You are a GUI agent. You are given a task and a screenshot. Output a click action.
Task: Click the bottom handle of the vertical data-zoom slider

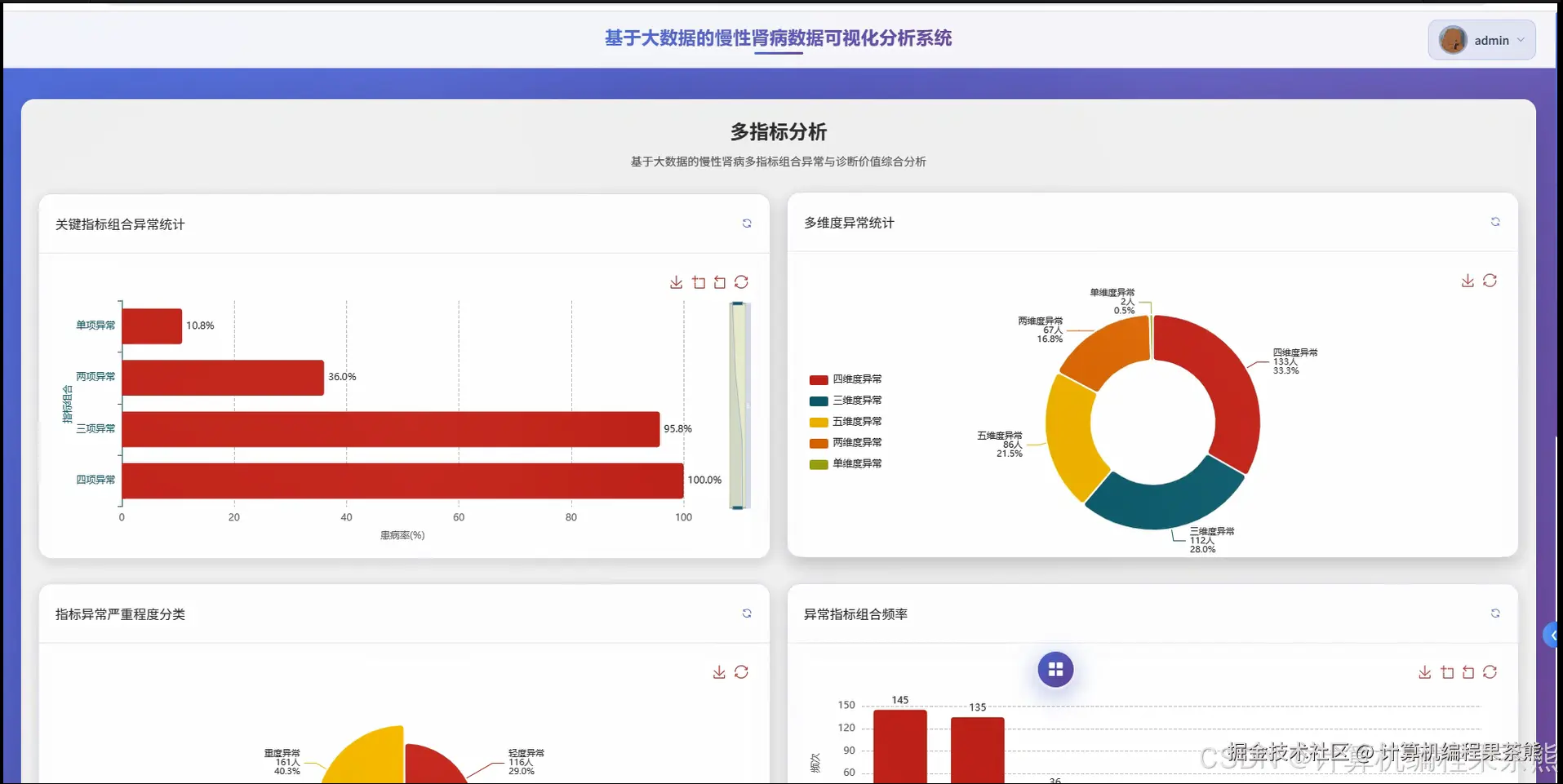[x=738, y=507]
